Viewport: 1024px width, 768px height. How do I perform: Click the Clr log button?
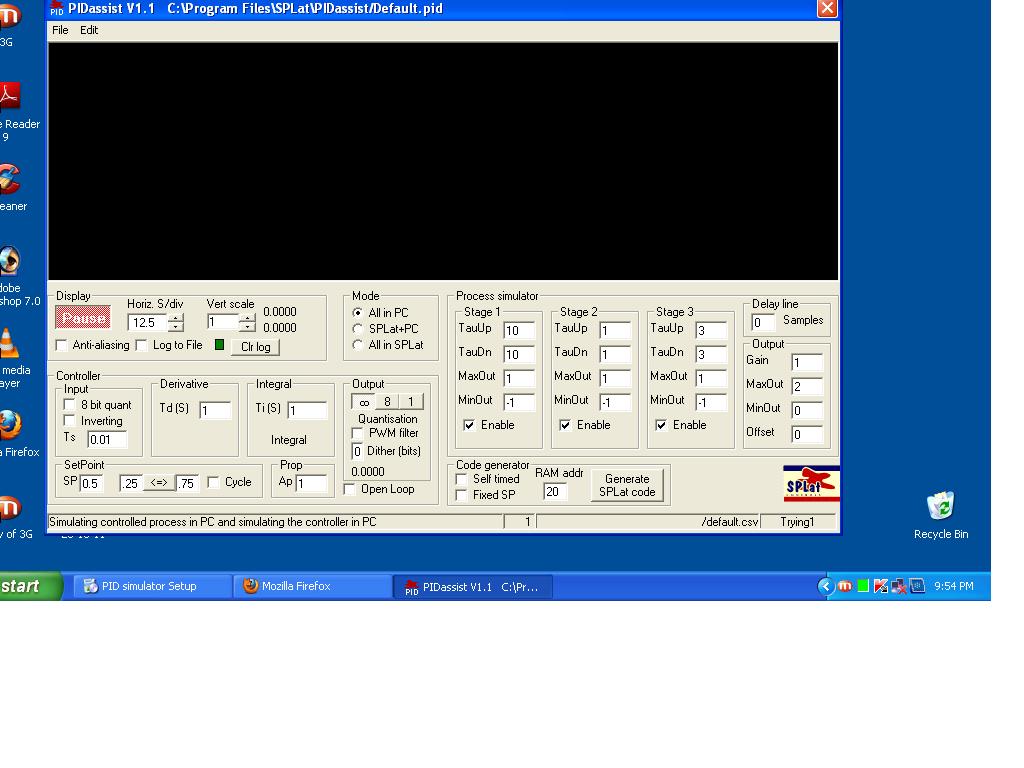[255, 347]
